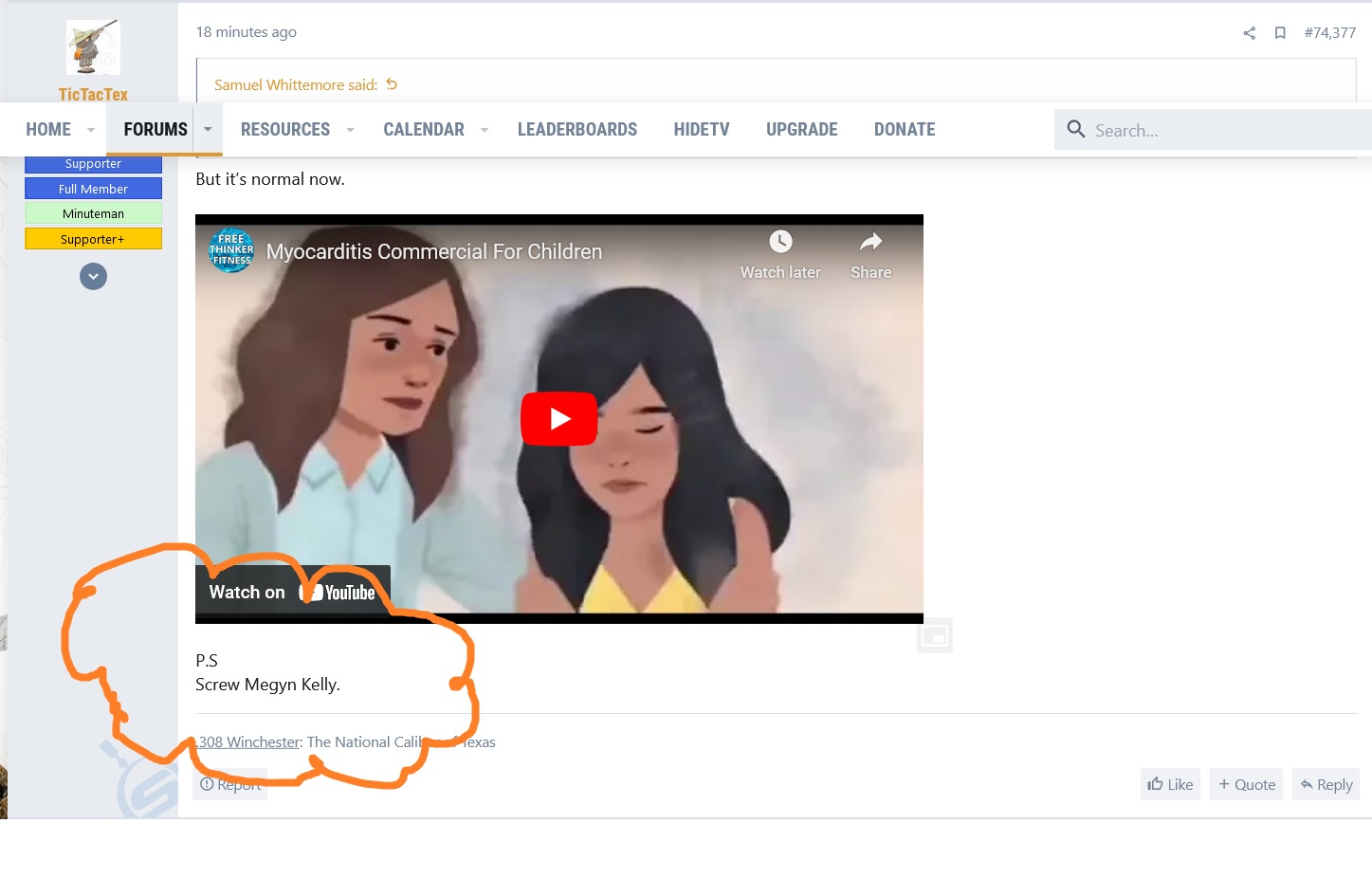
Task: Go to HOME navigation tab
Action: tap(48, 129)
